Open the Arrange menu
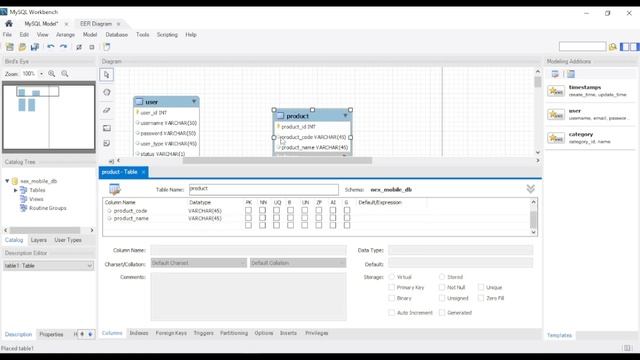Image resolution: width=640 pixels, height=360 pixels. tap(65, 35)
